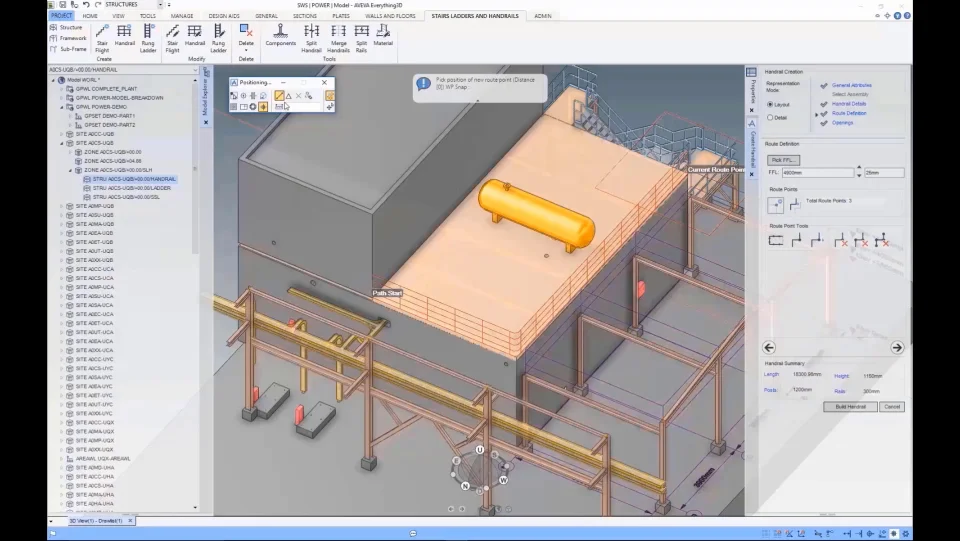The image size is (960, 541).
Task: Open the A0CS-UQB/+00.00/HANDRAIL address dropdown
Action: point(195,70)
